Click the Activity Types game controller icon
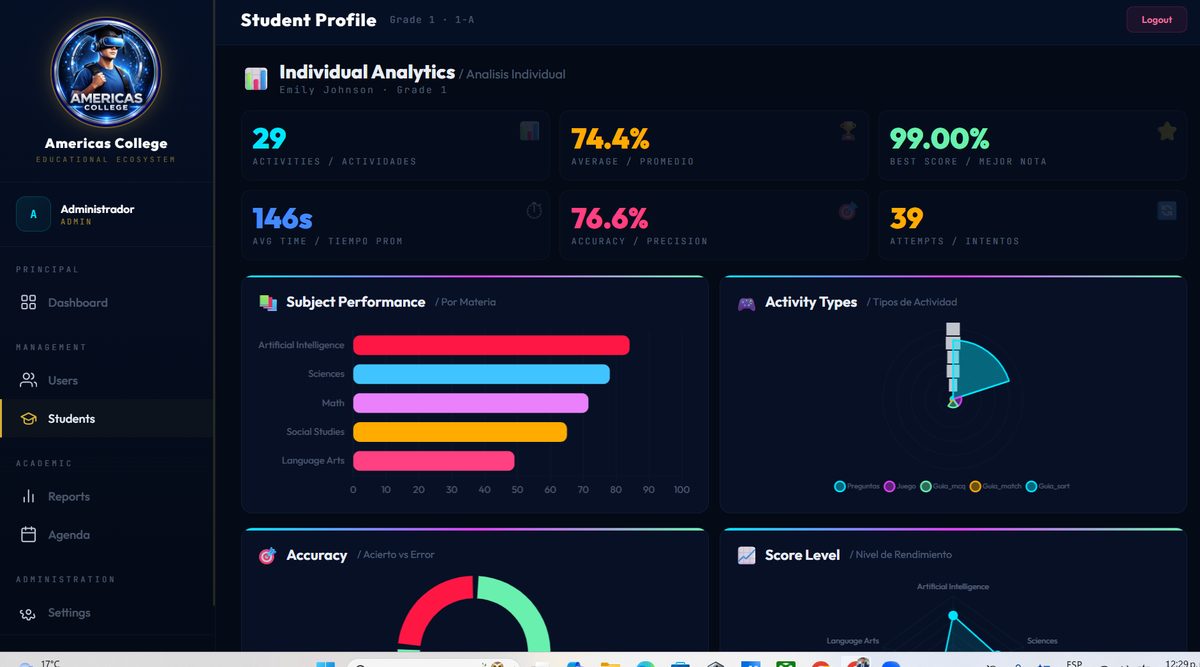Viewport: 1200px width, 667px height. (747, 303)
